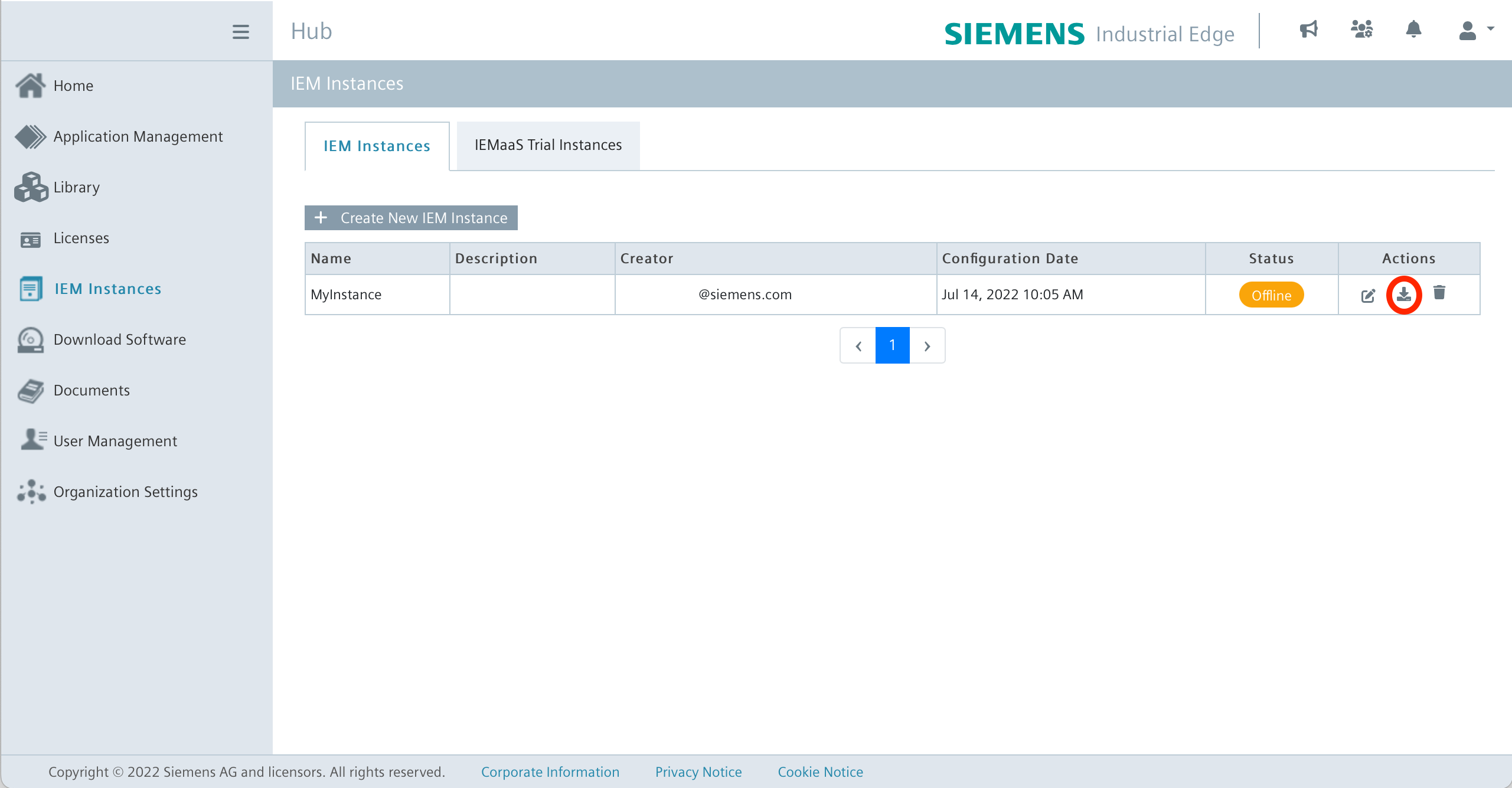Download configuration file for MyInstance
This screenshot has width=1512, height=788.
point(1403,294)
